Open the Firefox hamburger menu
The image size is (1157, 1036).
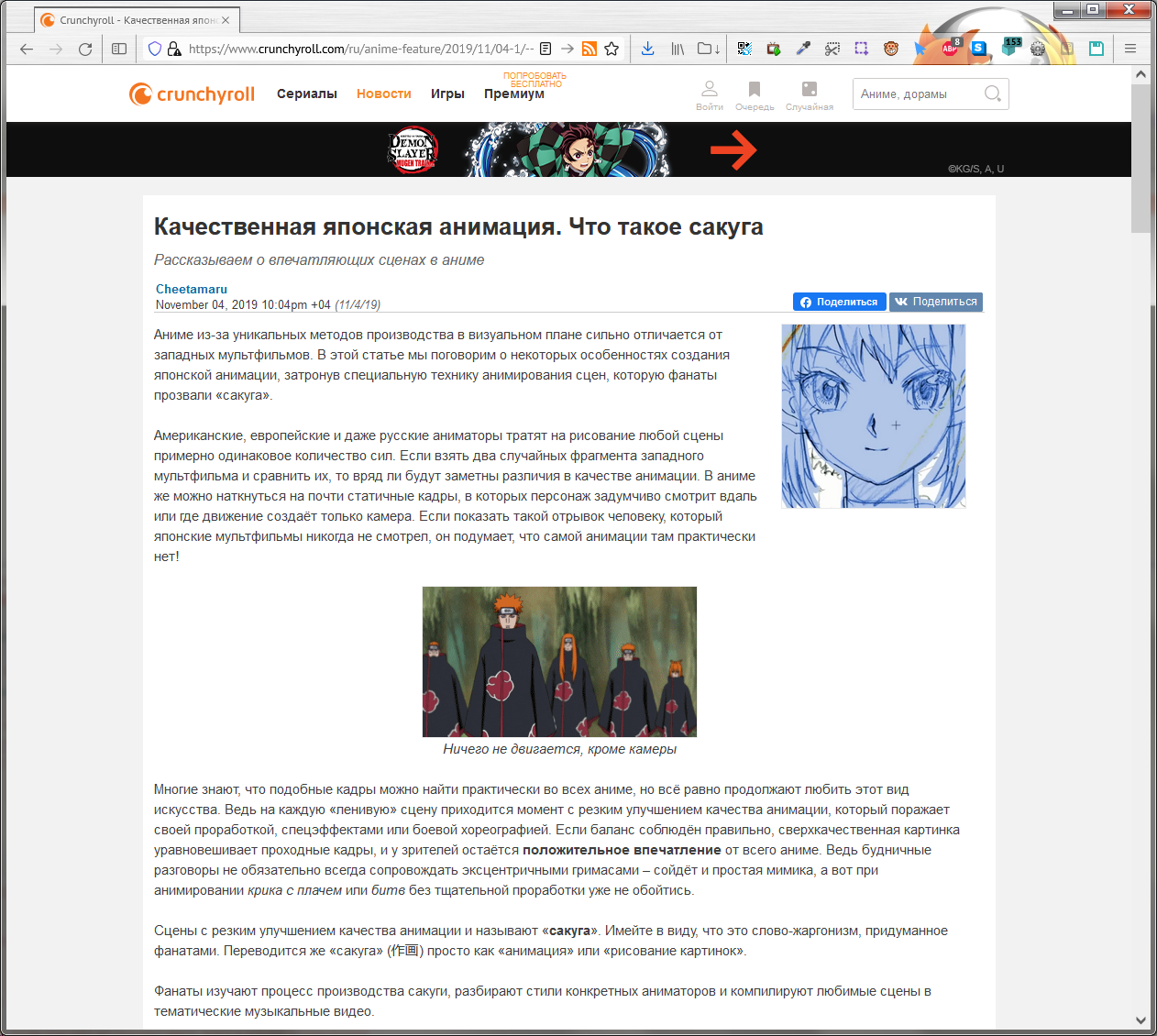tap(1130, 49)
